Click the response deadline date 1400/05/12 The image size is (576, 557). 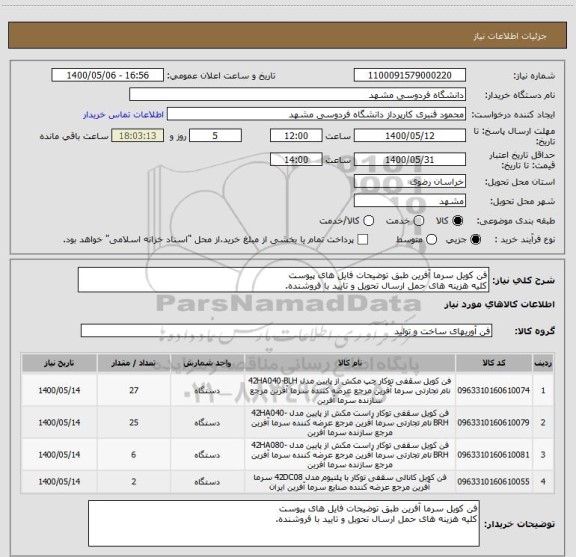(x=410, y=136)
